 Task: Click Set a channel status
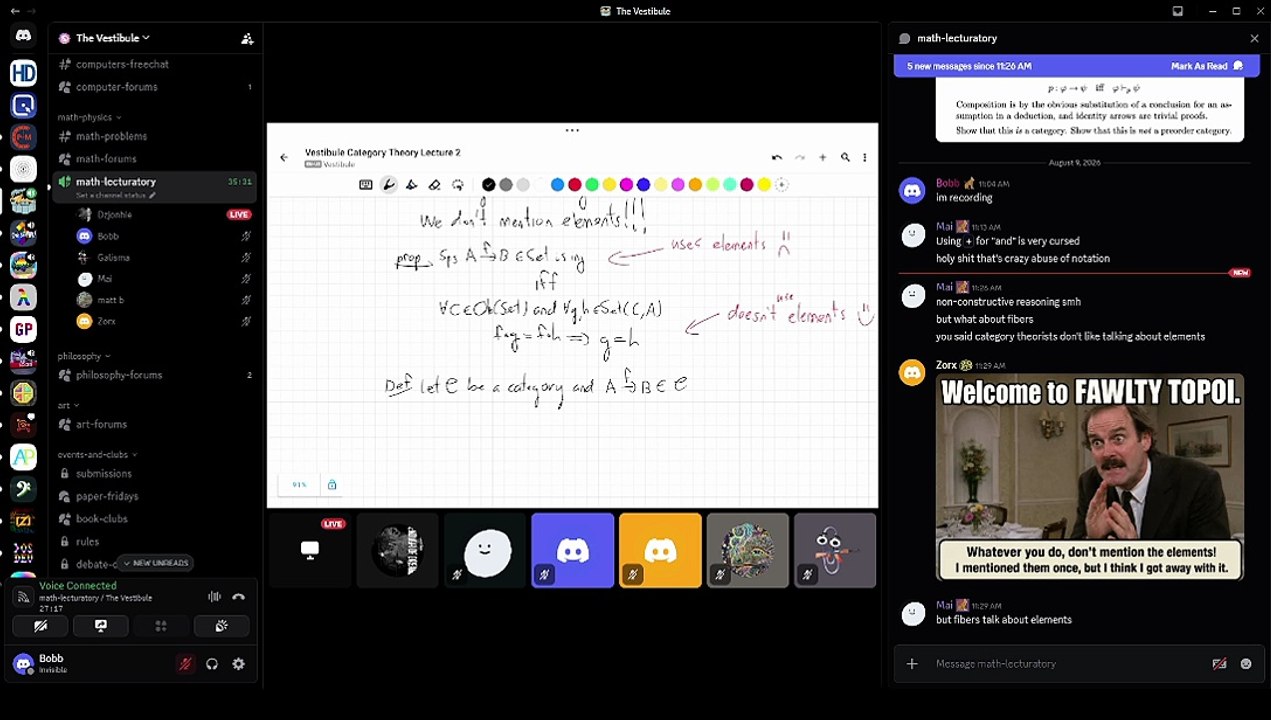[x=114, y=196]
